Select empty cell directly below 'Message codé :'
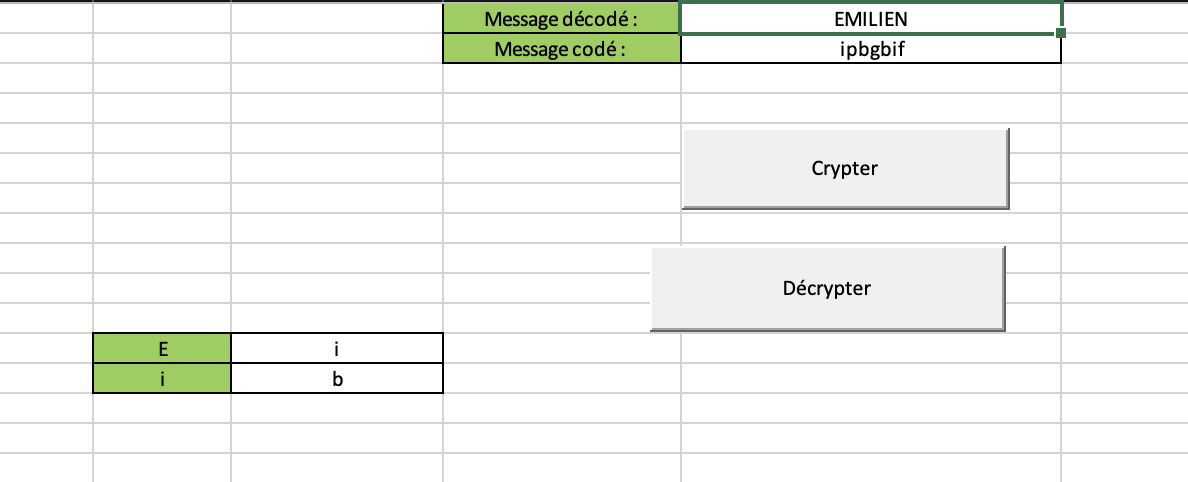Viewport: 1188px width, 482px height. (x=561, y=78)
